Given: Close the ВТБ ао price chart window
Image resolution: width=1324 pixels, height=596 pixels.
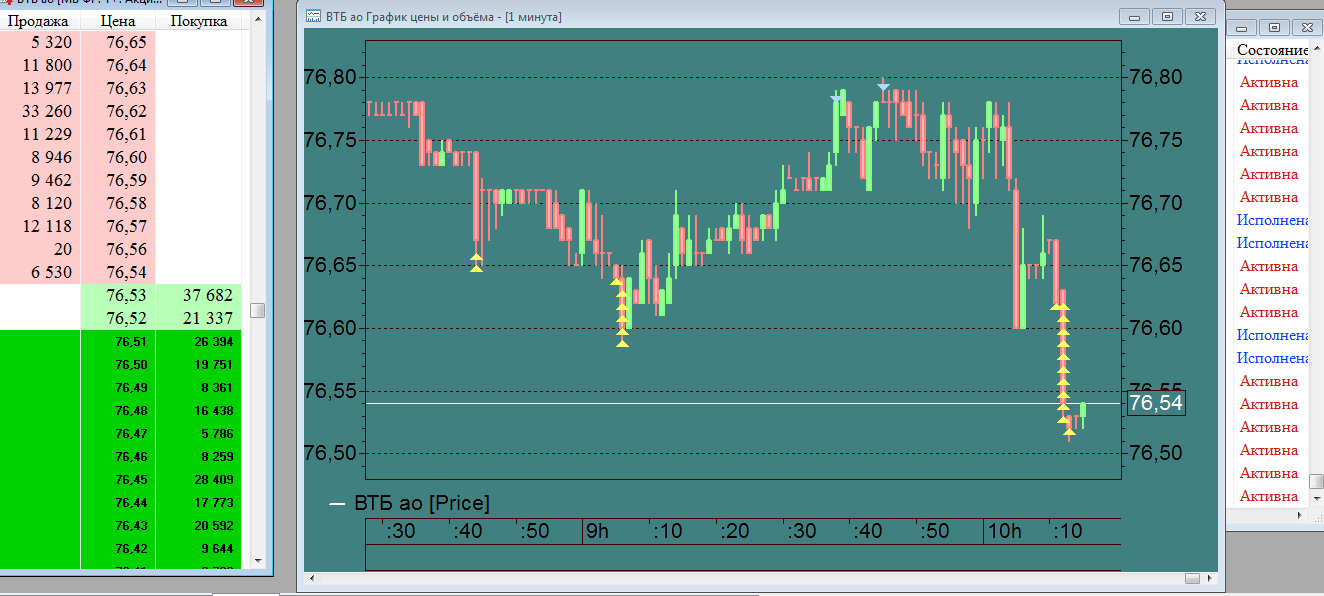Looking at the screenshot, I should (1201, 16).
